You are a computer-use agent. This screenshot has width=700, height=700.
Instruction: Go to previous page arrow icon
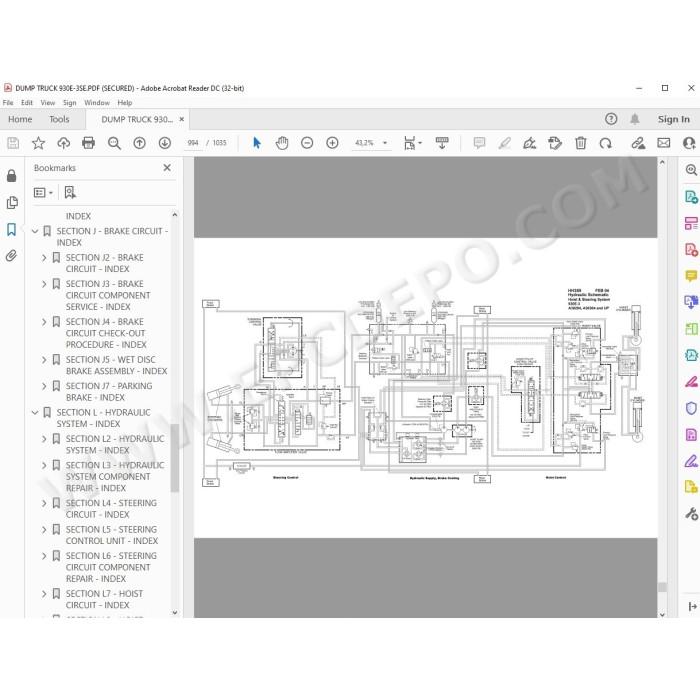coord(139,143)
